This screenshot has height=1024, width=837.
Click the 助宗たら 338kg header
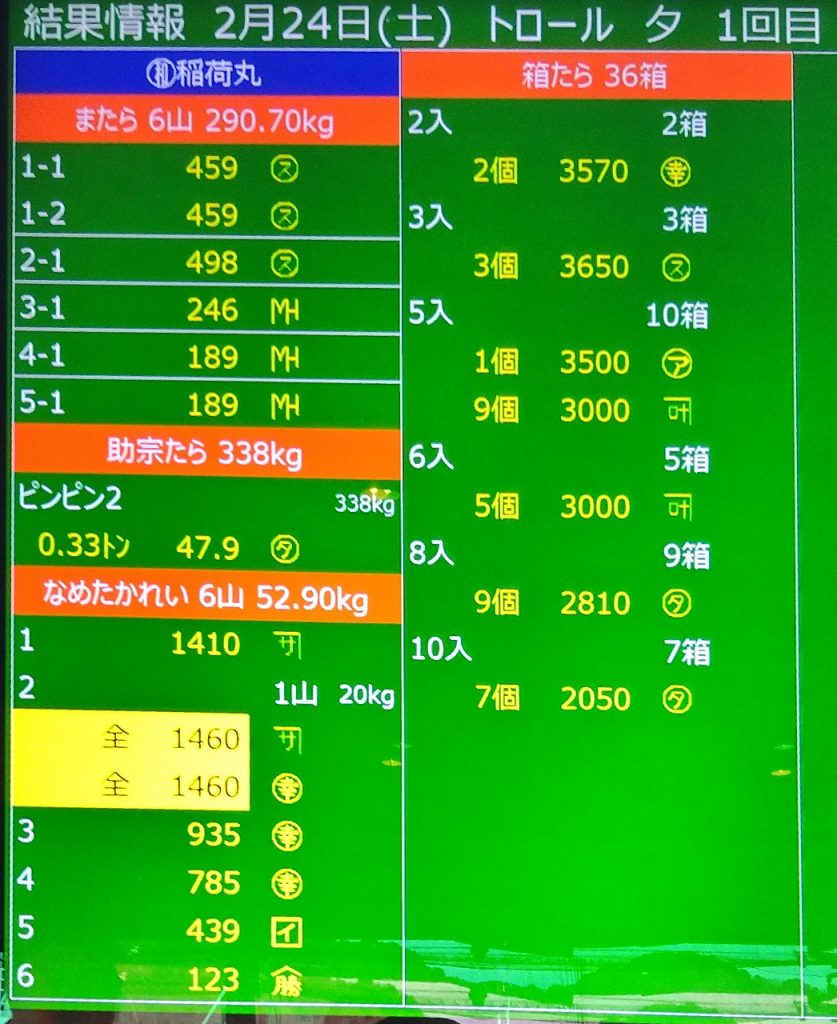coord(206,452)
